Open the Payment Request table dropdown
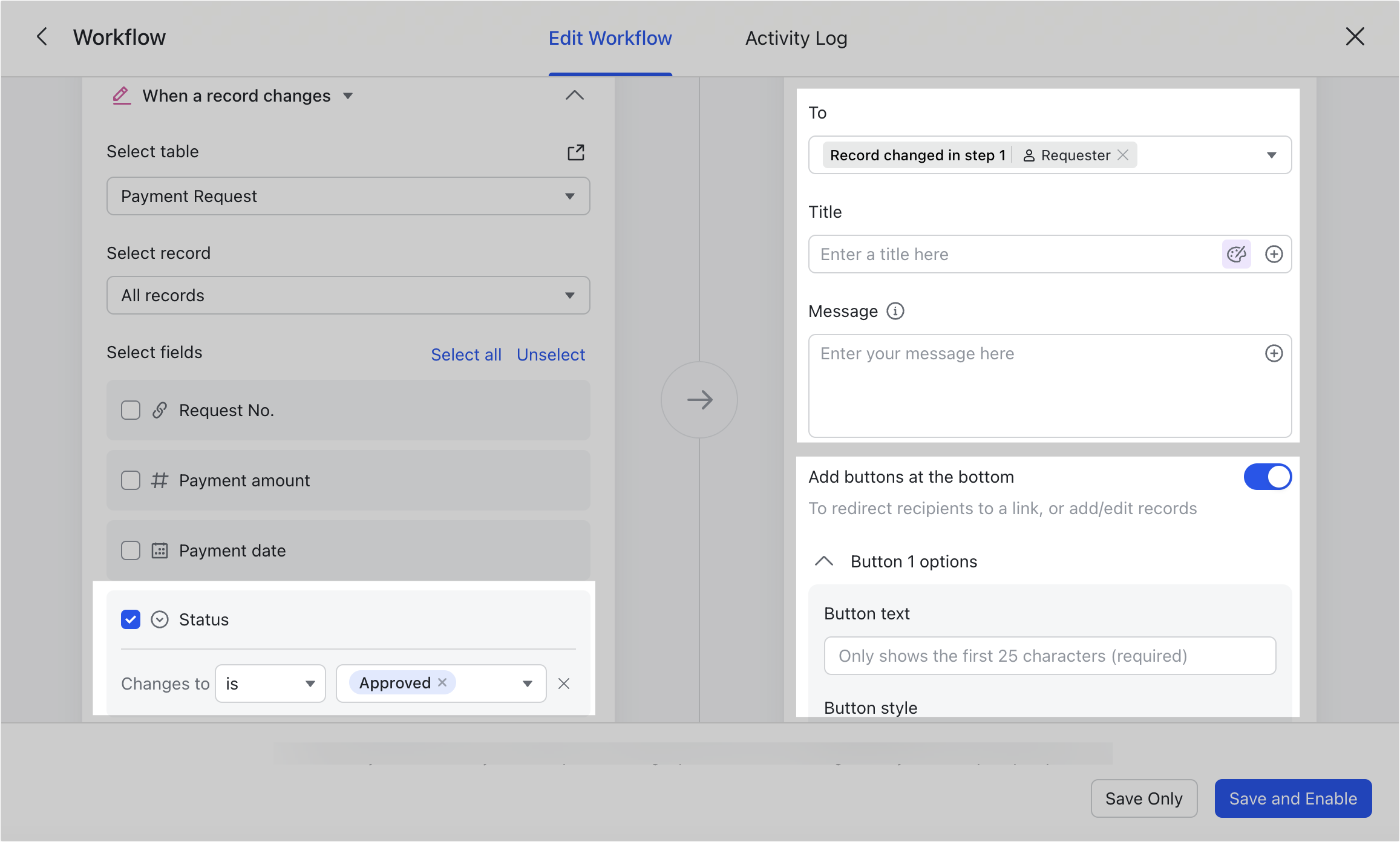The width and height of the screenshot is (1400, 842). pyautogui.click(x=348, y=196)
